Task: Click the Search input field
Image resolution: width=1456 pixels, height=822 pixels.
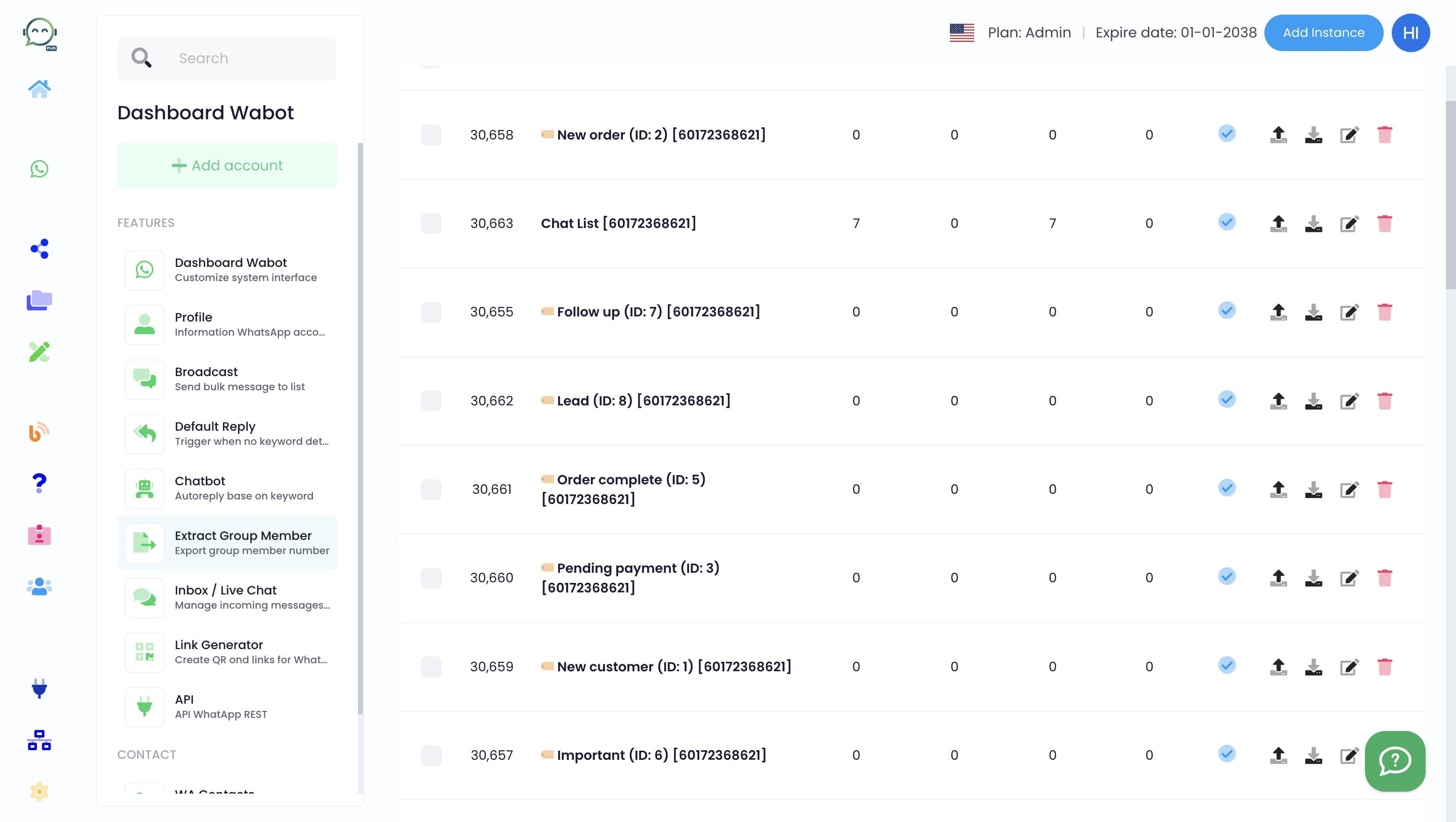Action: 226,58
